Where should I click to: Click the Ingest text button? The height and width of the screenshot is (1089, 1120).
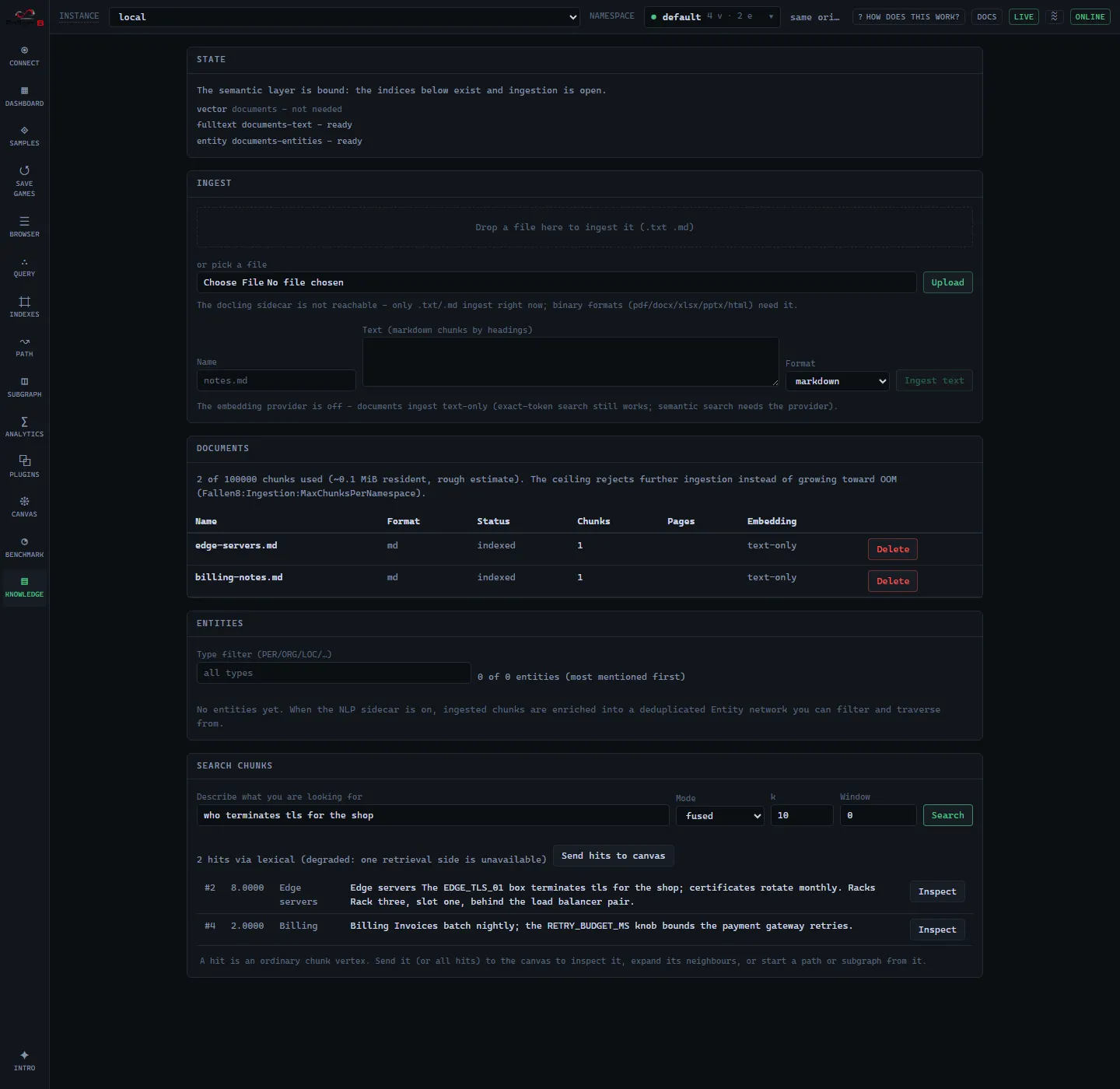click(934, 380)
